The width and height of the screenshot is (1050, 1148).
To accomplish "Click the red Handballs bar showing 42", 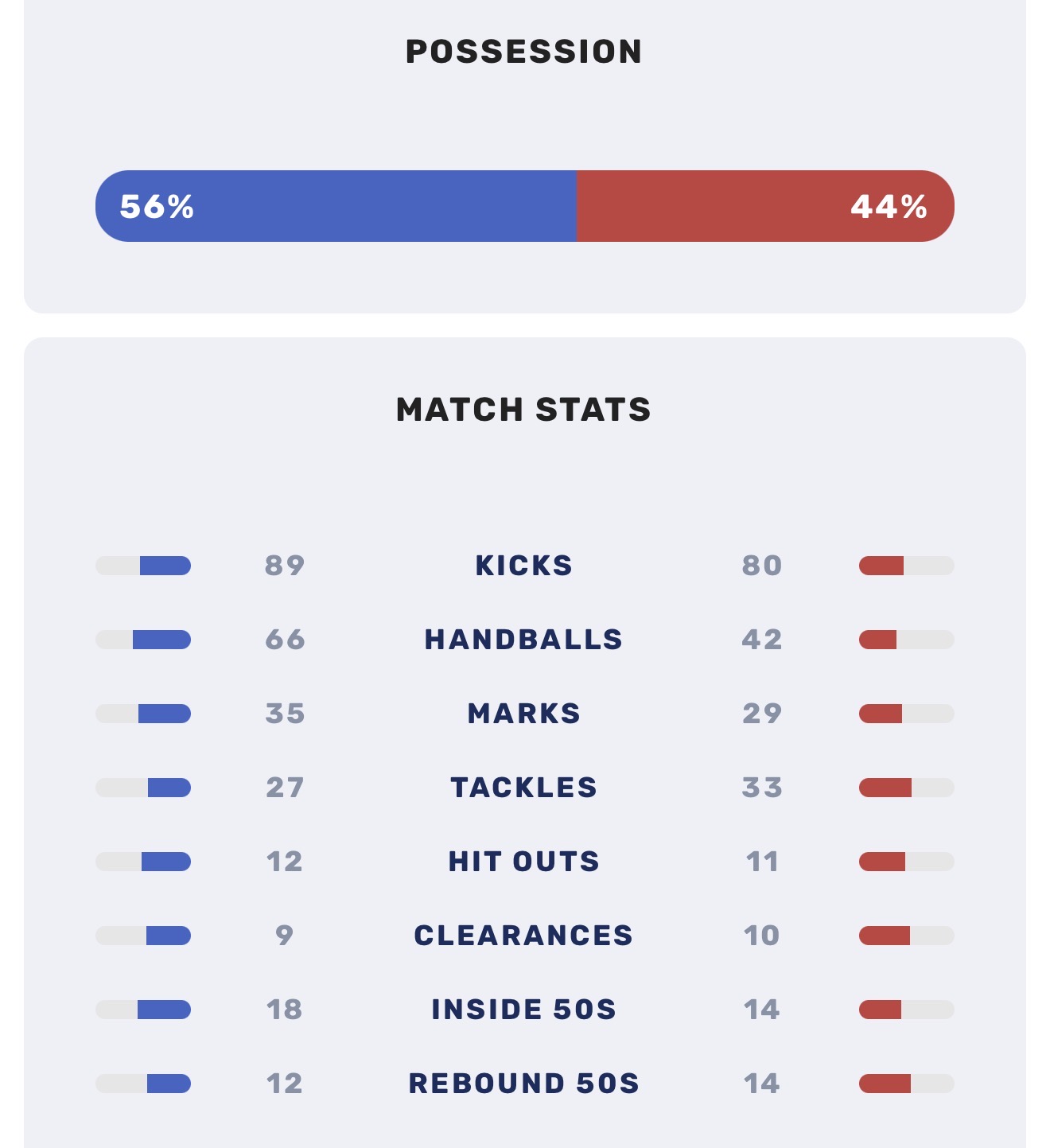I will tap(907, 640).
